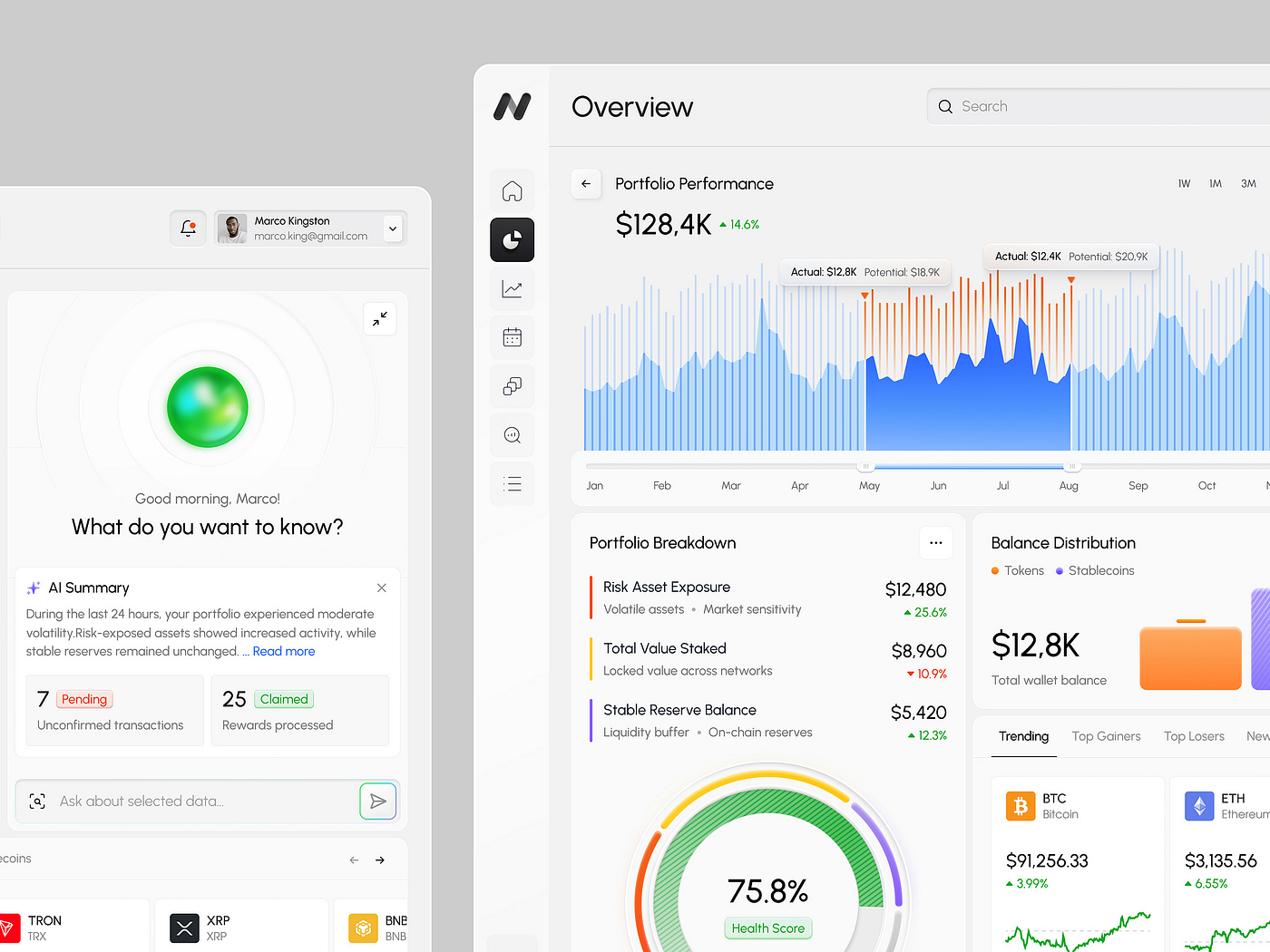The width and height of the screenshot is (1270, 952).
Task: Click the left range slider handle near May
Action: tap(865, 467)
